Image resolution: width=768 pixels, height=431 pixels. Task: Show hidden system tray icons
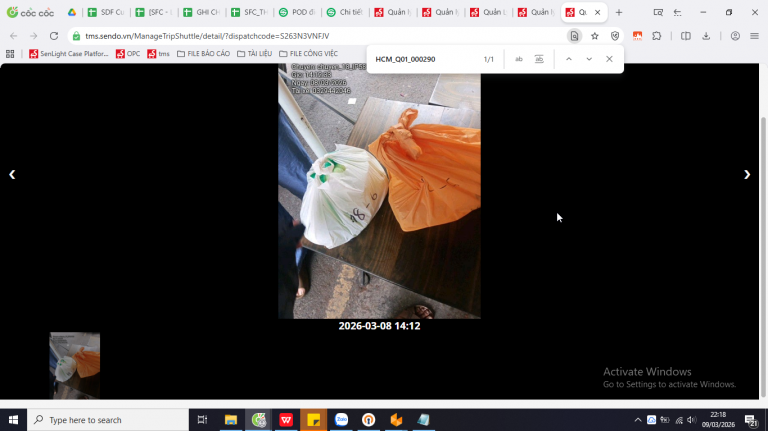(637, 420)
